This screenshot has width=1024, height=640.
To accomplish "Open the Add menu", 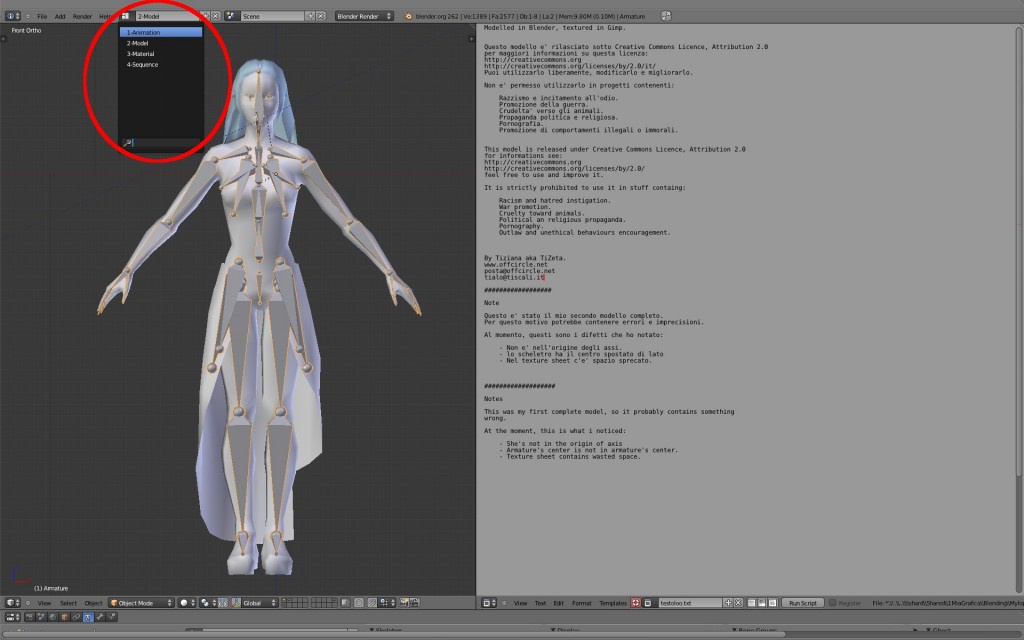I will coord(60,15).
